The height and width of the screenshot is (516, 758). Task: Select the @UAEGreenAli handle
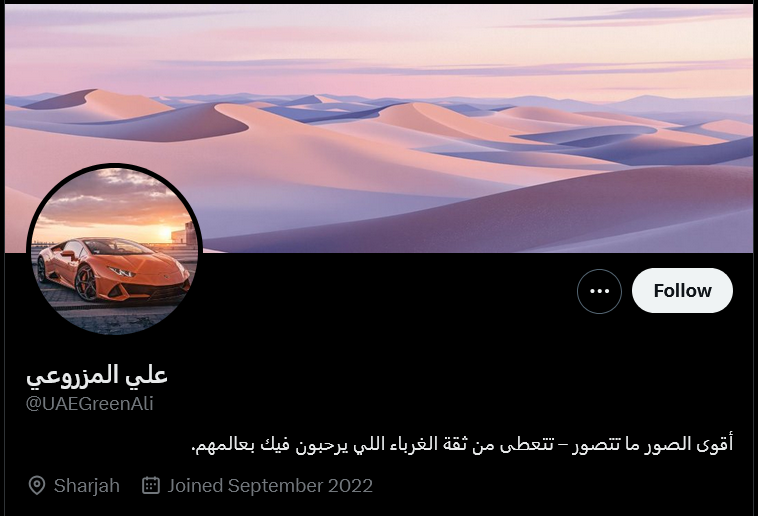point(89,403)
